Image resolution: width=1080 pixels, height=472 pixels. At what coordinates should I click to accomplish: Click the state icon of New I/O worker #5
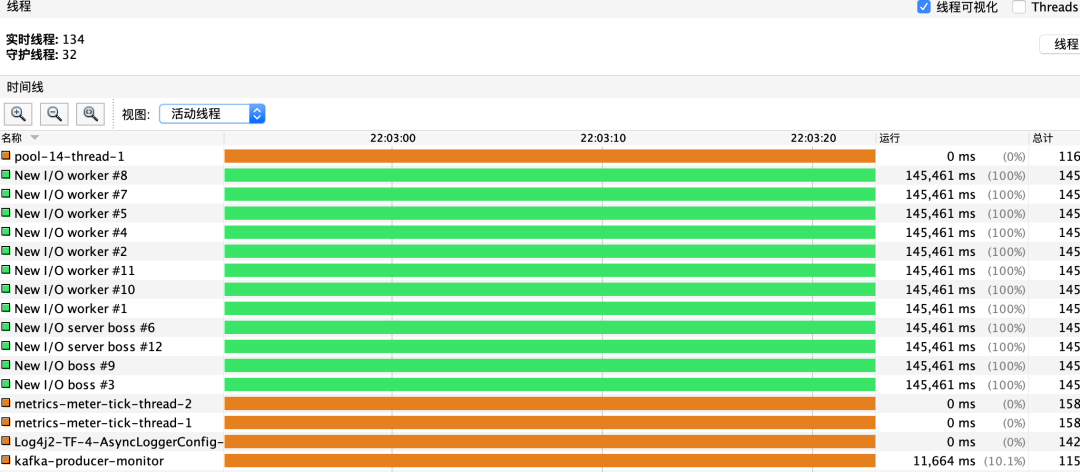6,213
